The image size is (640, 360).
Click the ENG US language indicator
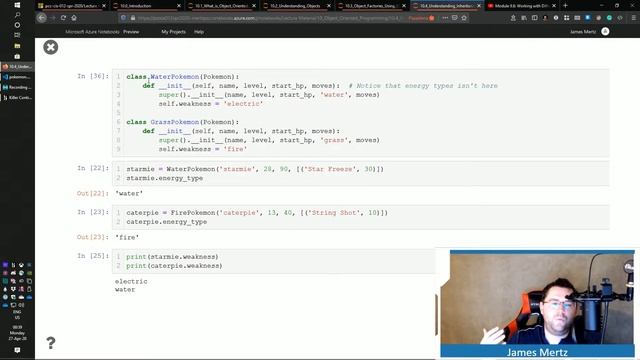(17, 314)
